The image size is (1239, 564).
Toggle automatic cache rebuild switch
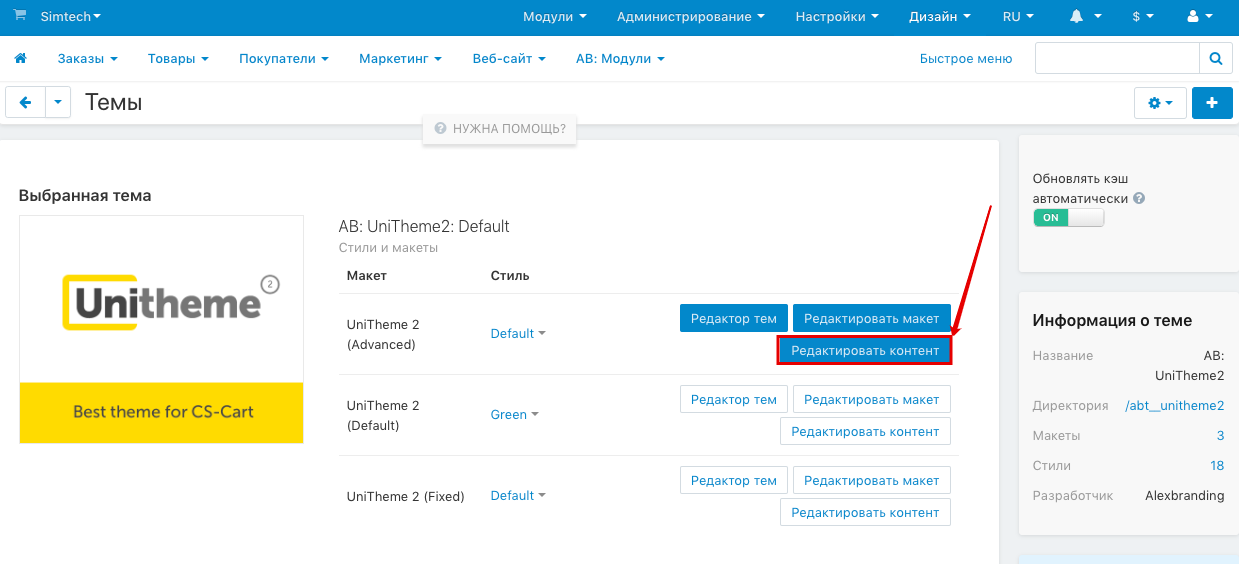click(1068, 218)
